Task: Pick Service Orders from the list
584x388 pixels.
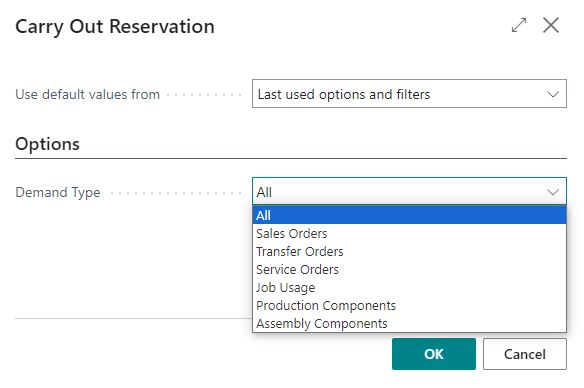Action: (x=409, y=269)
